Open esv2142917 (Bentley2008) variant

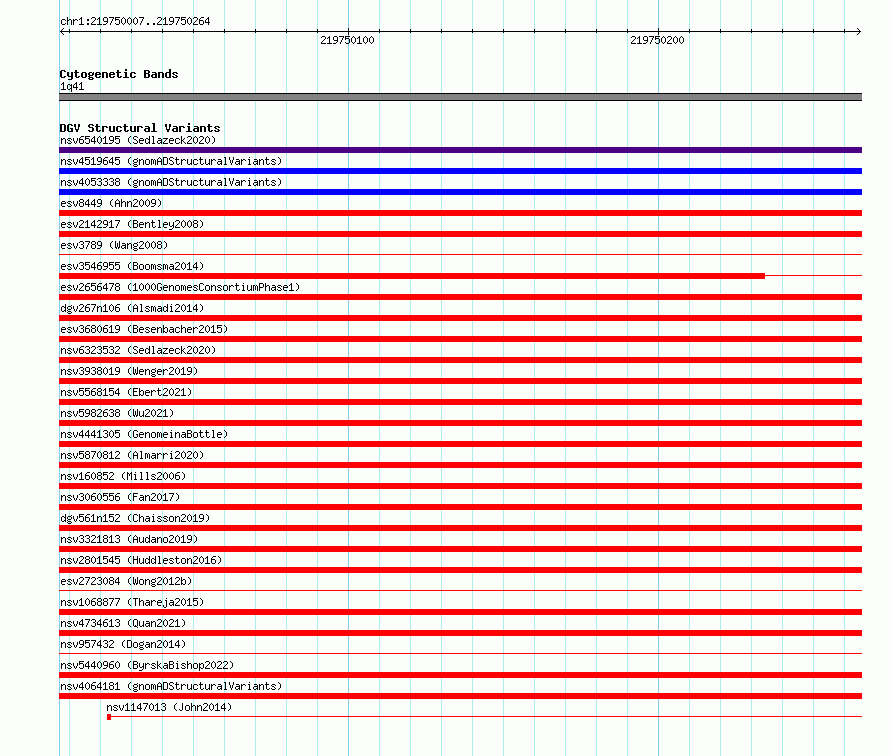point(132,224)
